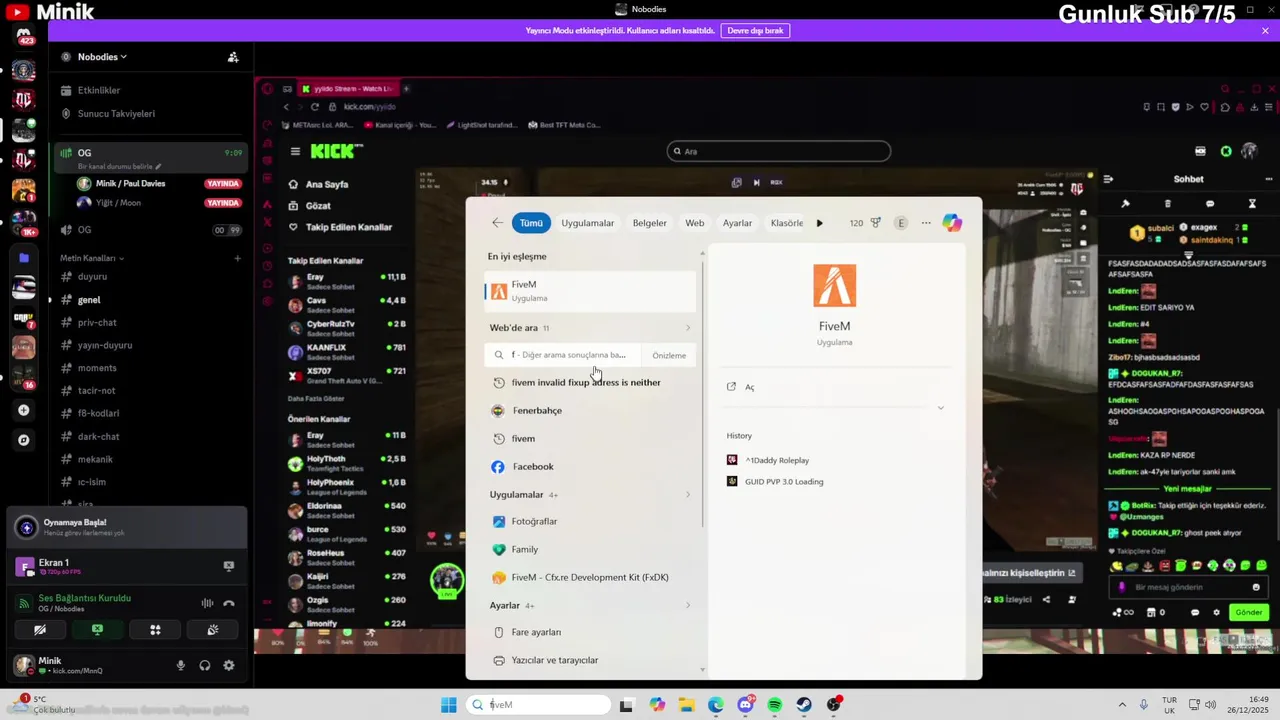
Task: Dismiss the purple streamer mode banner
Action: tap(1265, 31)
